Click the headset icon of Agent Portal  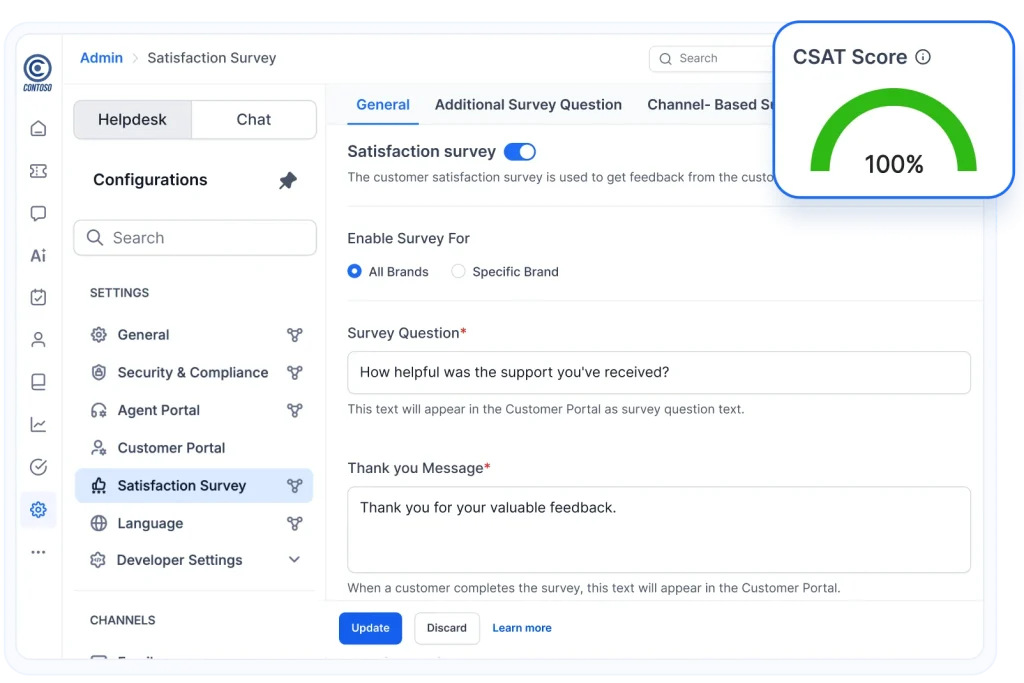click(99, 411)
